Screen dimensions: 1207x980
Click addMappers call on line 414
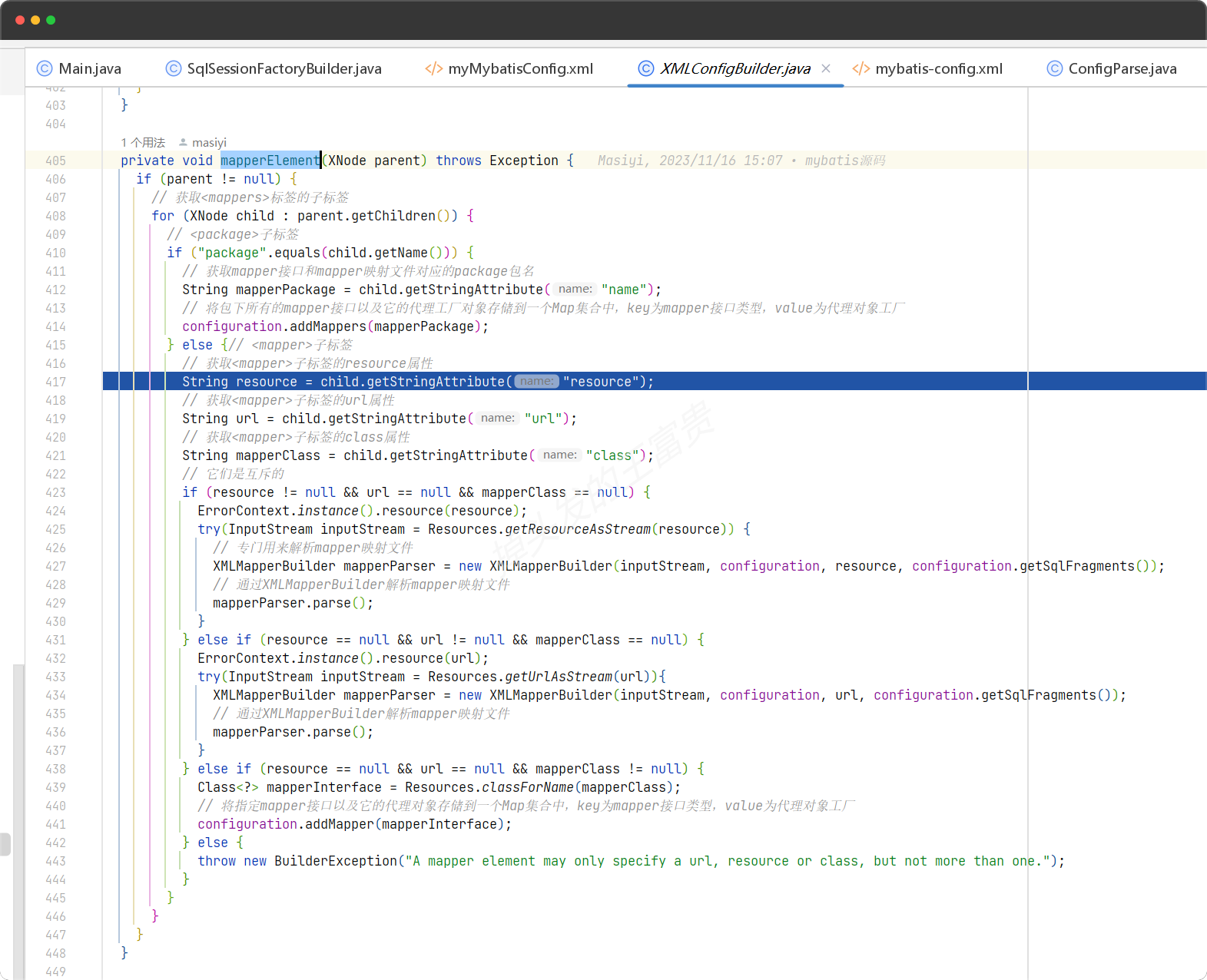point(328,326)
